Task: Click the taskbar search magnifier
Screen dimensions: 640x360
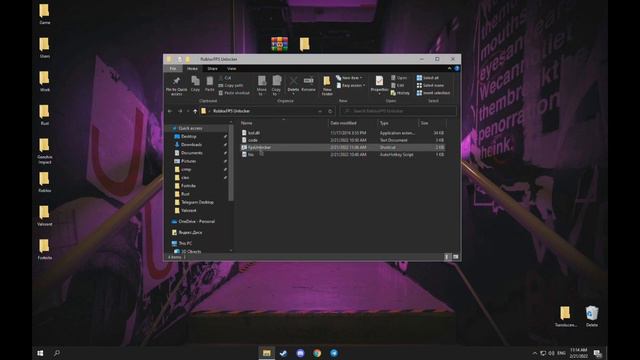Action: click(x=57, y=353)
